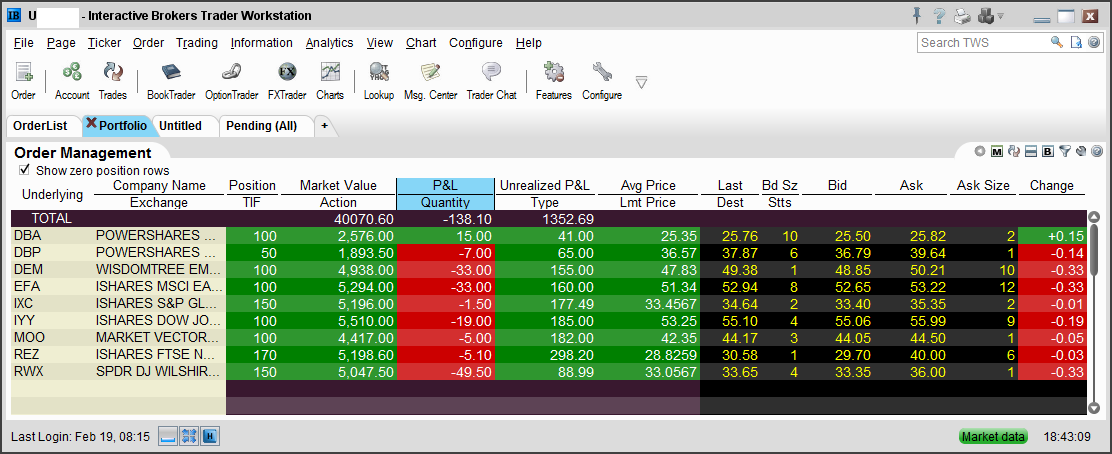Open the Configure menu in menu bar
The height and width of the screenshot is (454, 1112).
tap(475, 43)
